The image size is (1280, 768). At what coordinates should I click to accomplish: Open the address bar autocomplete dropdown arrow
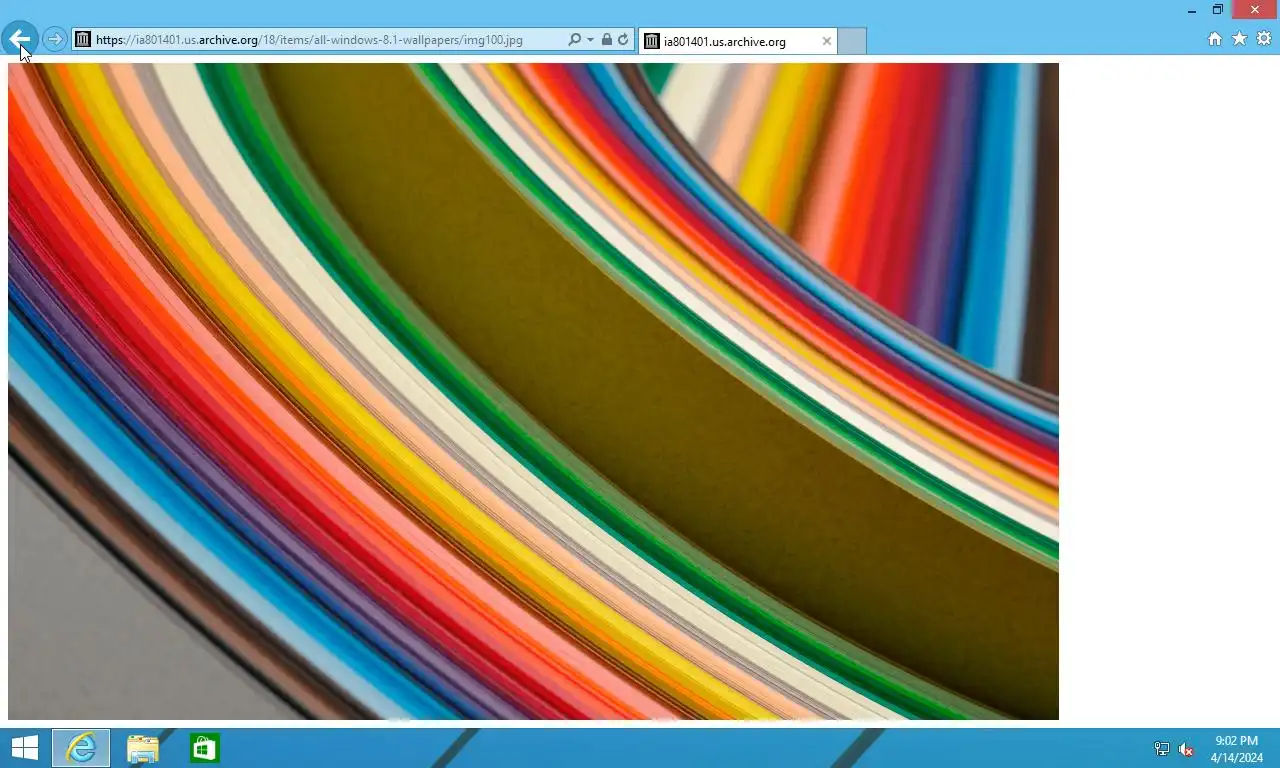click(x=590, y=40)
